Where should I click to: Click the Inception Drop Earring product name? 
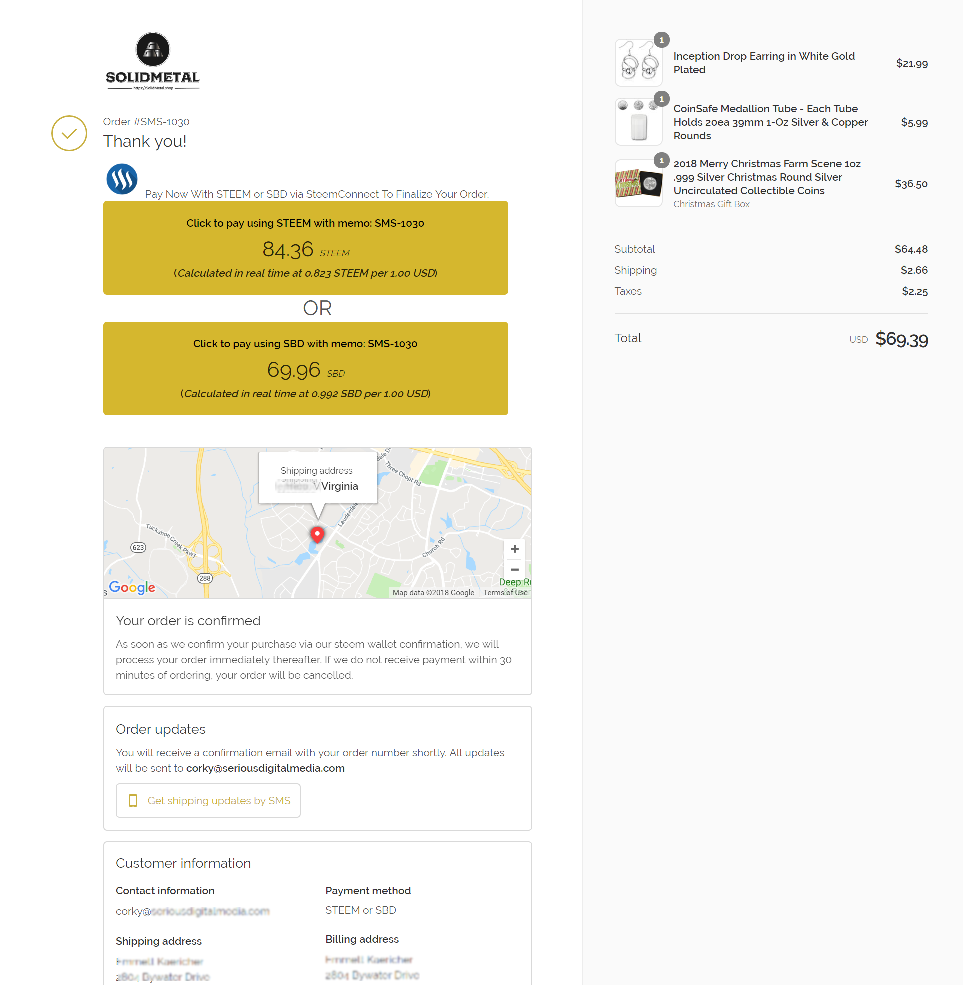(764, 63)
